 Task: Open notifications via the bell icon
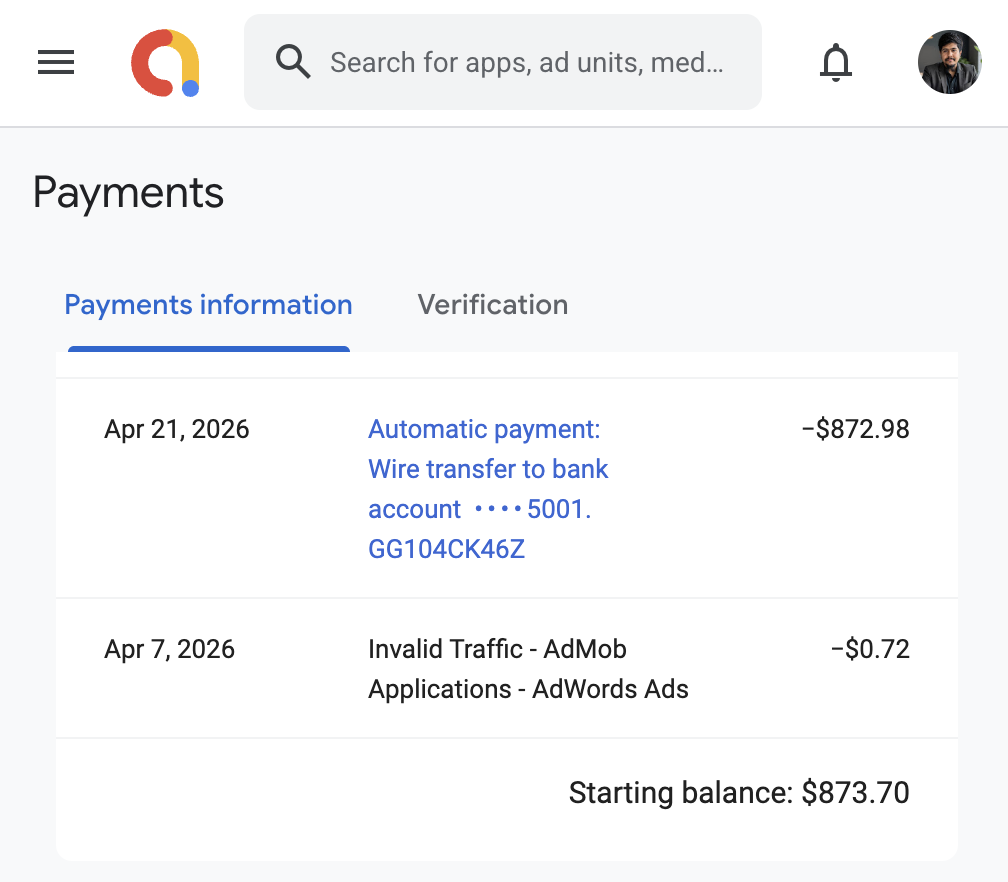click(836, 62)
